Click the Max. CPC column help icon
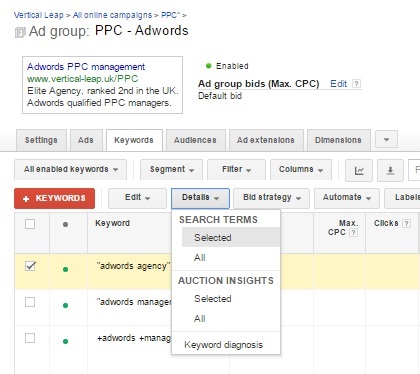Image resolution: width=420 pixels, height=374 pixels. click(353, 232)
